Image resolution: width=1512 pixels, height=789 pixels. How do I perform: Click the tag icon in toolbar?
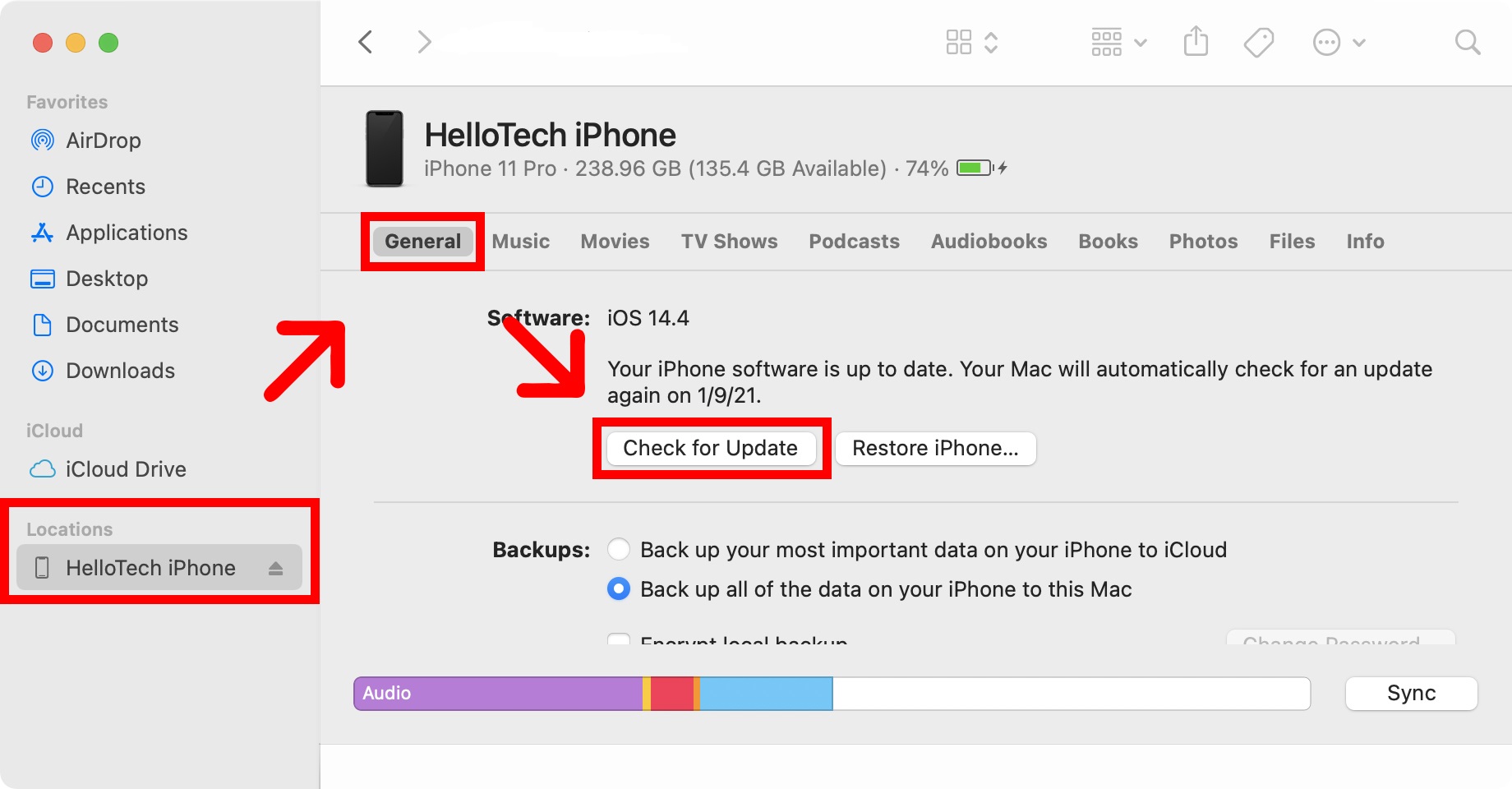[1258, 42]
